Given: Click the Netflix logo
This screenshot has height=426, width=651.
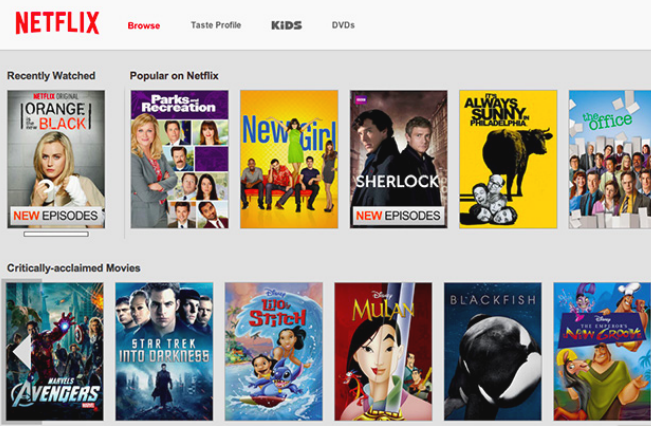Looking at the screenshot, I should click(x=57, y=23).
